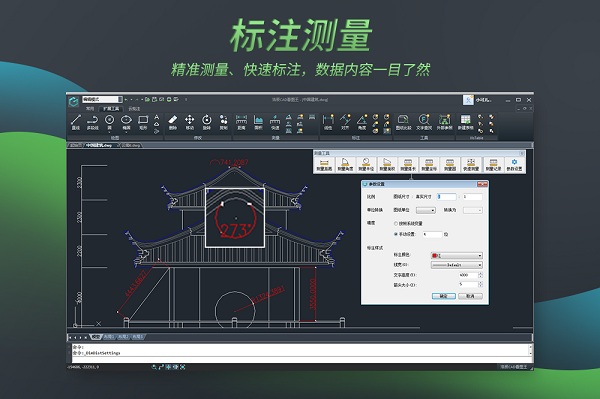Click the red color swatch in 标注颜色
The width and height of the screenshot is (600, 399).
(x=435, y=256)
